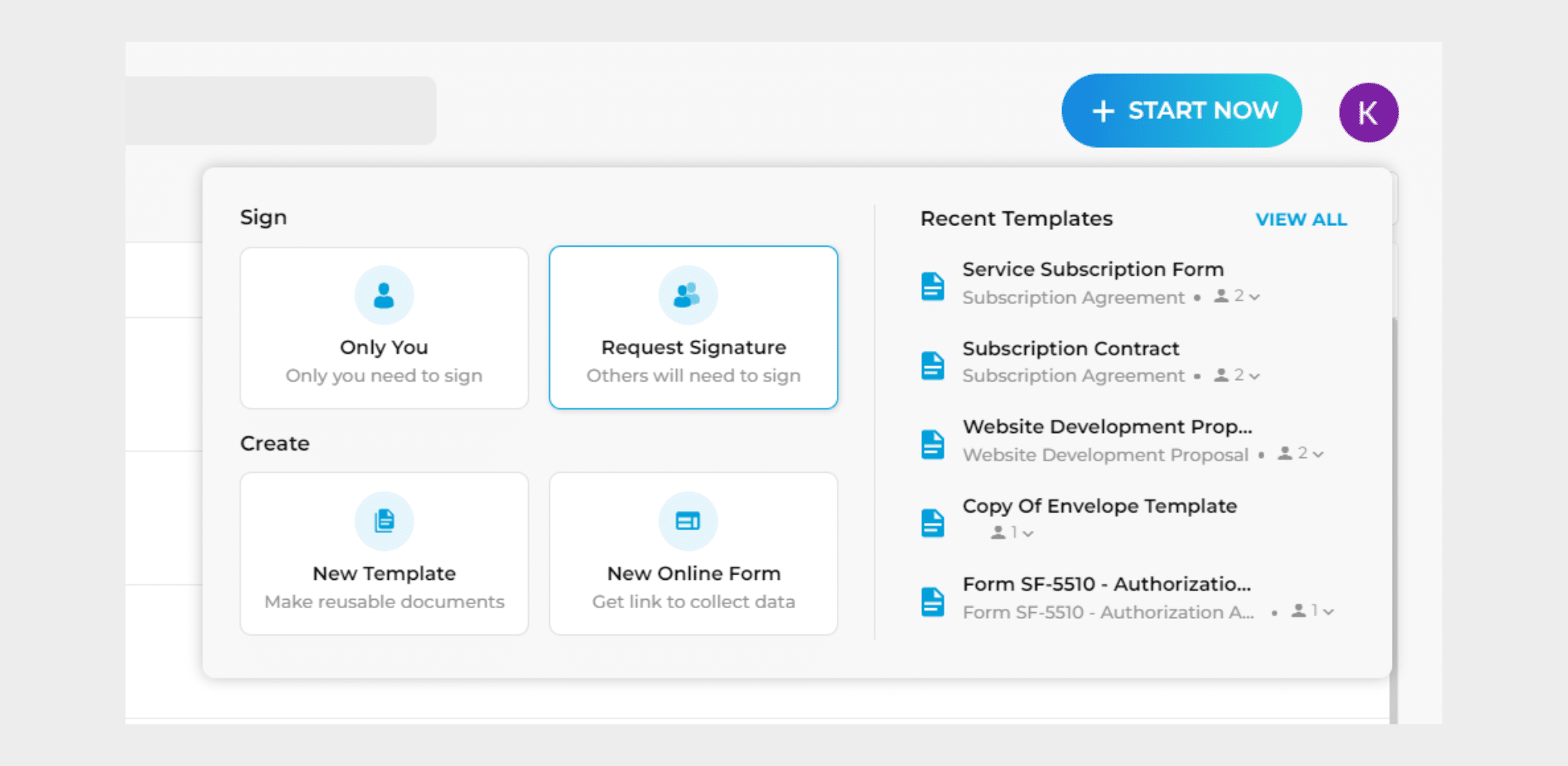The width and height of the screenshot is (1568, 766).
Task: Open the Form SF-5510 Authorization template
Action: click(1106, 584)
